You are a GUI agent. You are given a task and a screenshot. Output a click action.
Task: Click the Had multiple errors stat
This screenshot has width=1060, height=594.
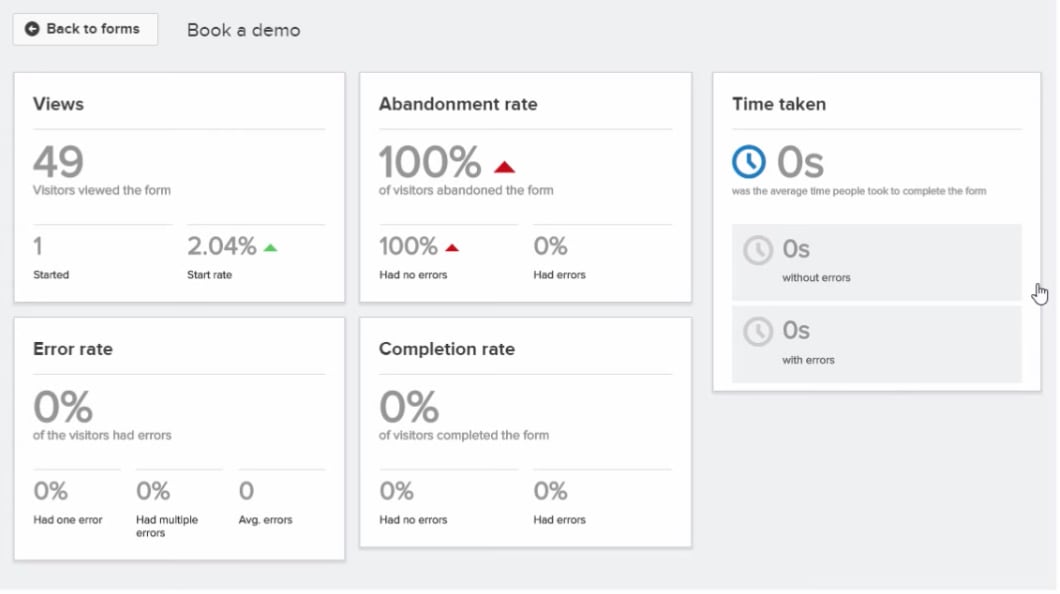click(167, 508)
